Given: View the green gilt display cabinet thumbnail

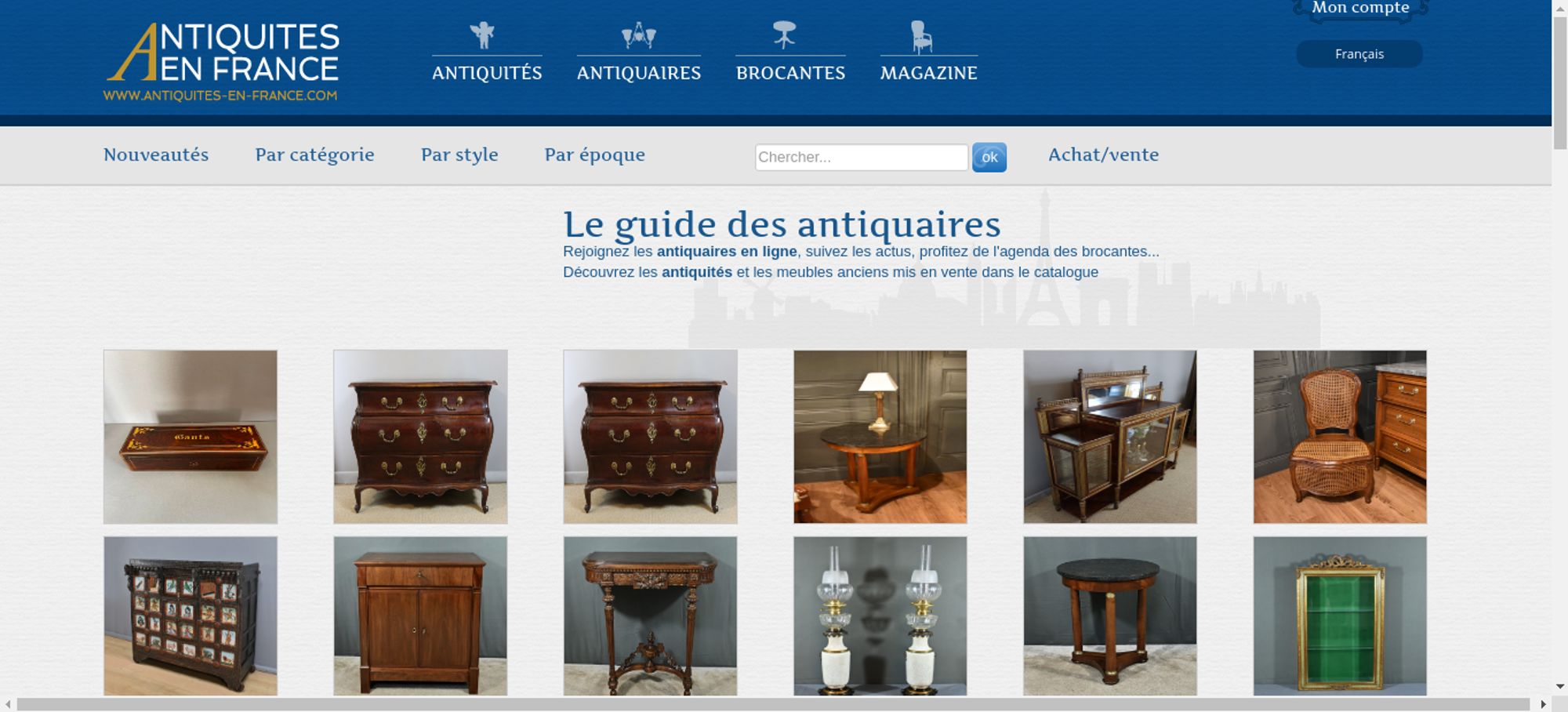Looking at the screenshot, I should (1340, 616).
